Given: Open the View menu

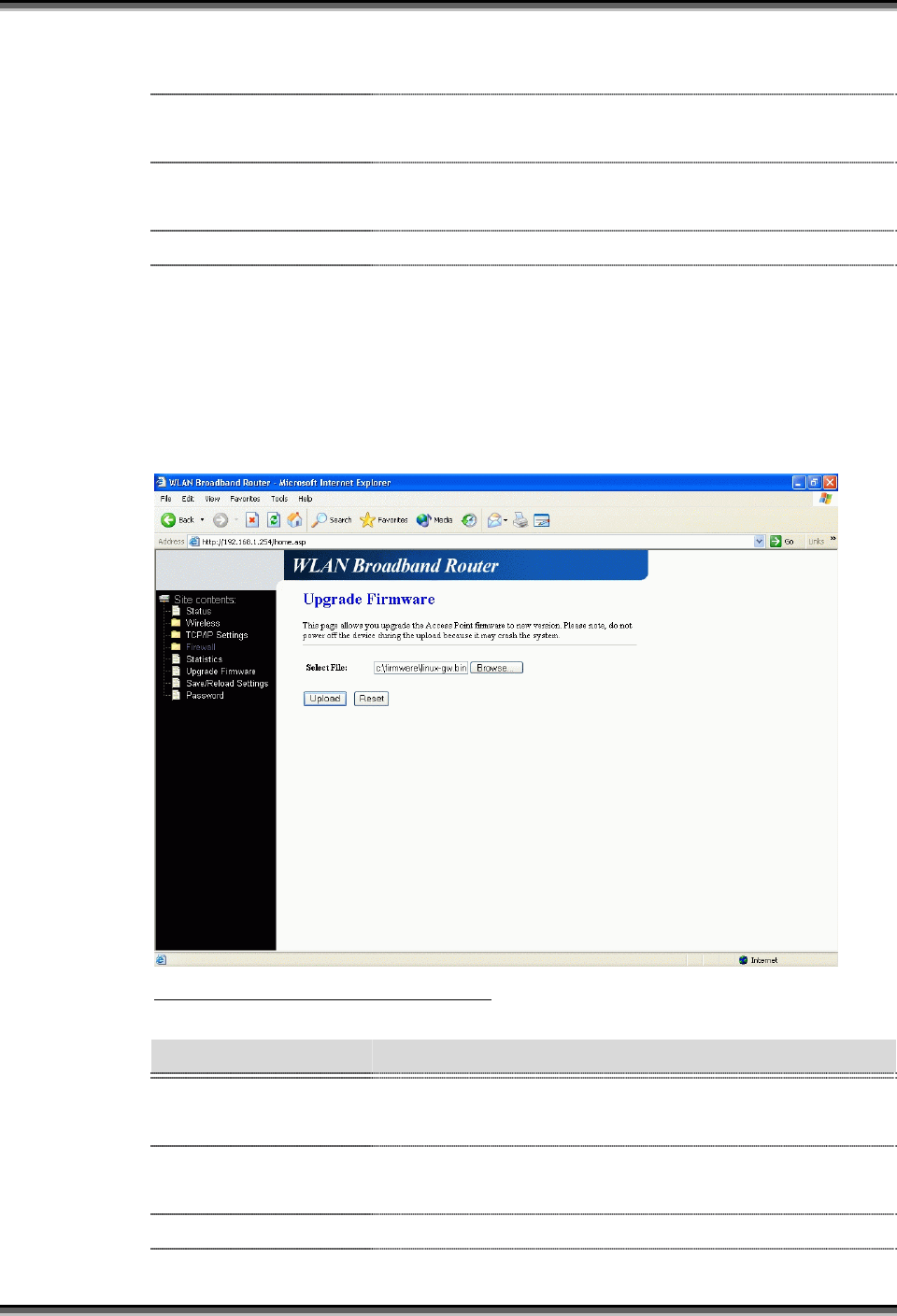Looking at the screenshot, I should click(x=212, y=499).
